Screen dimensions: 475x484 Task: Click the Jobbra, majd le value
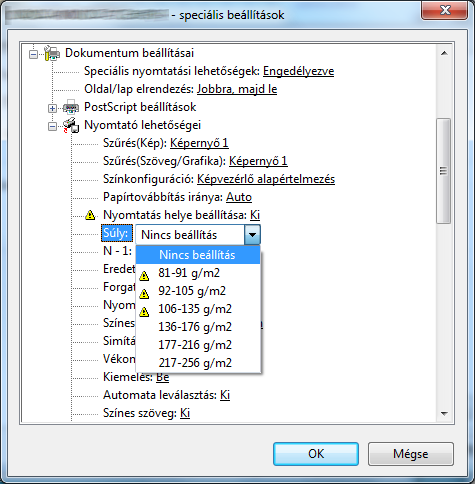(x=237, y=89)
